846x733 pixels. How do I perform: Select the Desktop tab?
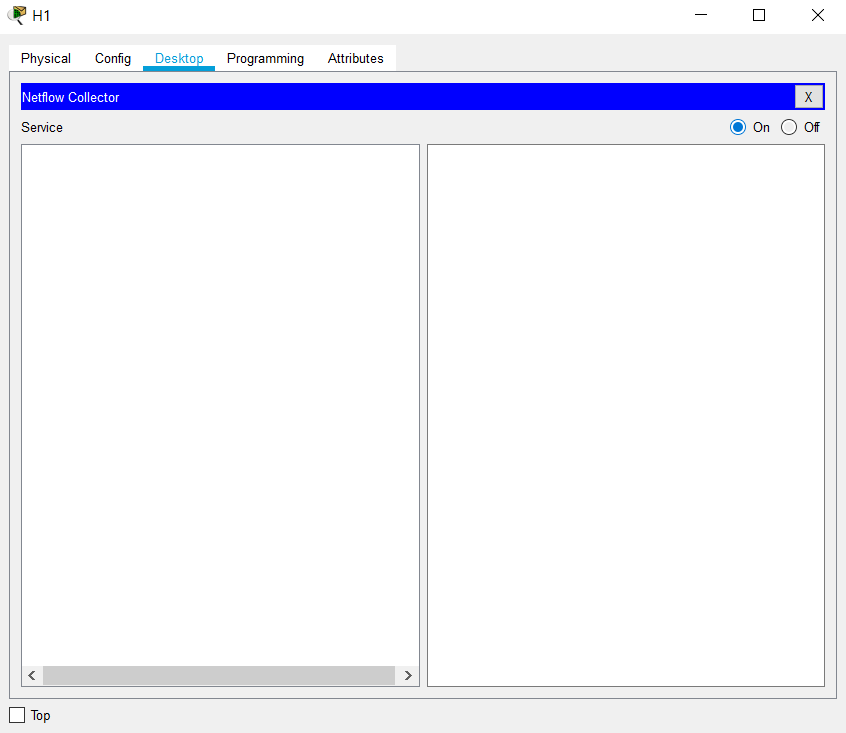[x=179, y=59]
